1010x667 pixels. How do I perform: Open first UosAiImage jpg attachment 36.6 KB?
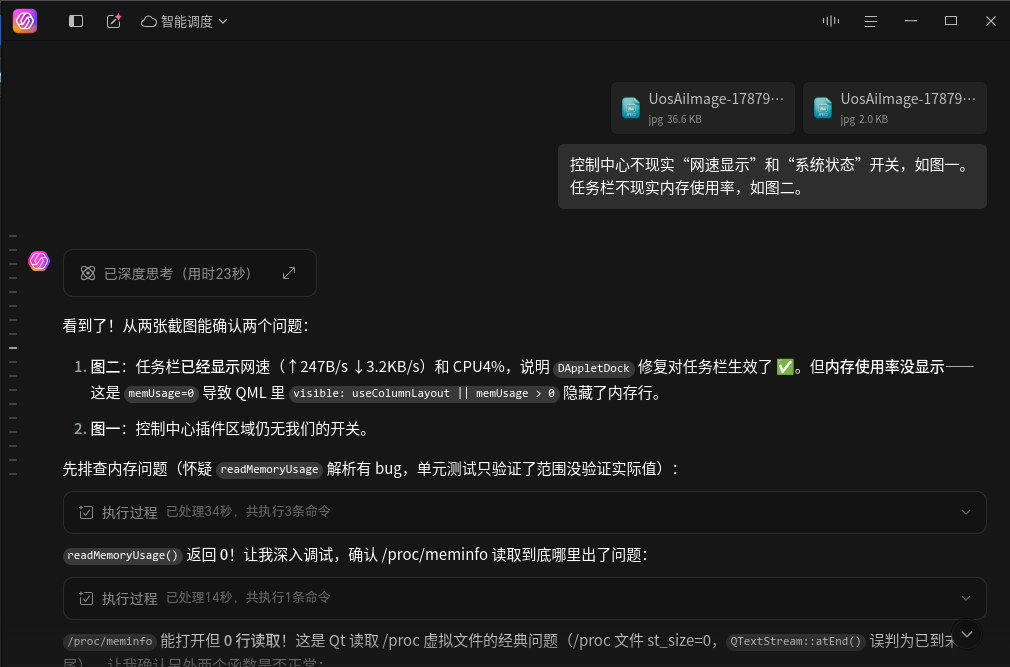point(703,108)
